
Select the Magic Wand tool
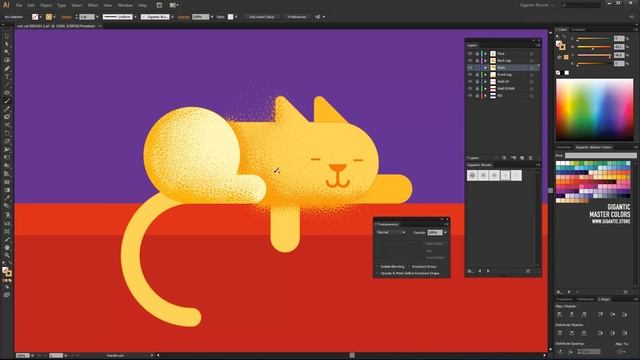[x=7, y=52]
